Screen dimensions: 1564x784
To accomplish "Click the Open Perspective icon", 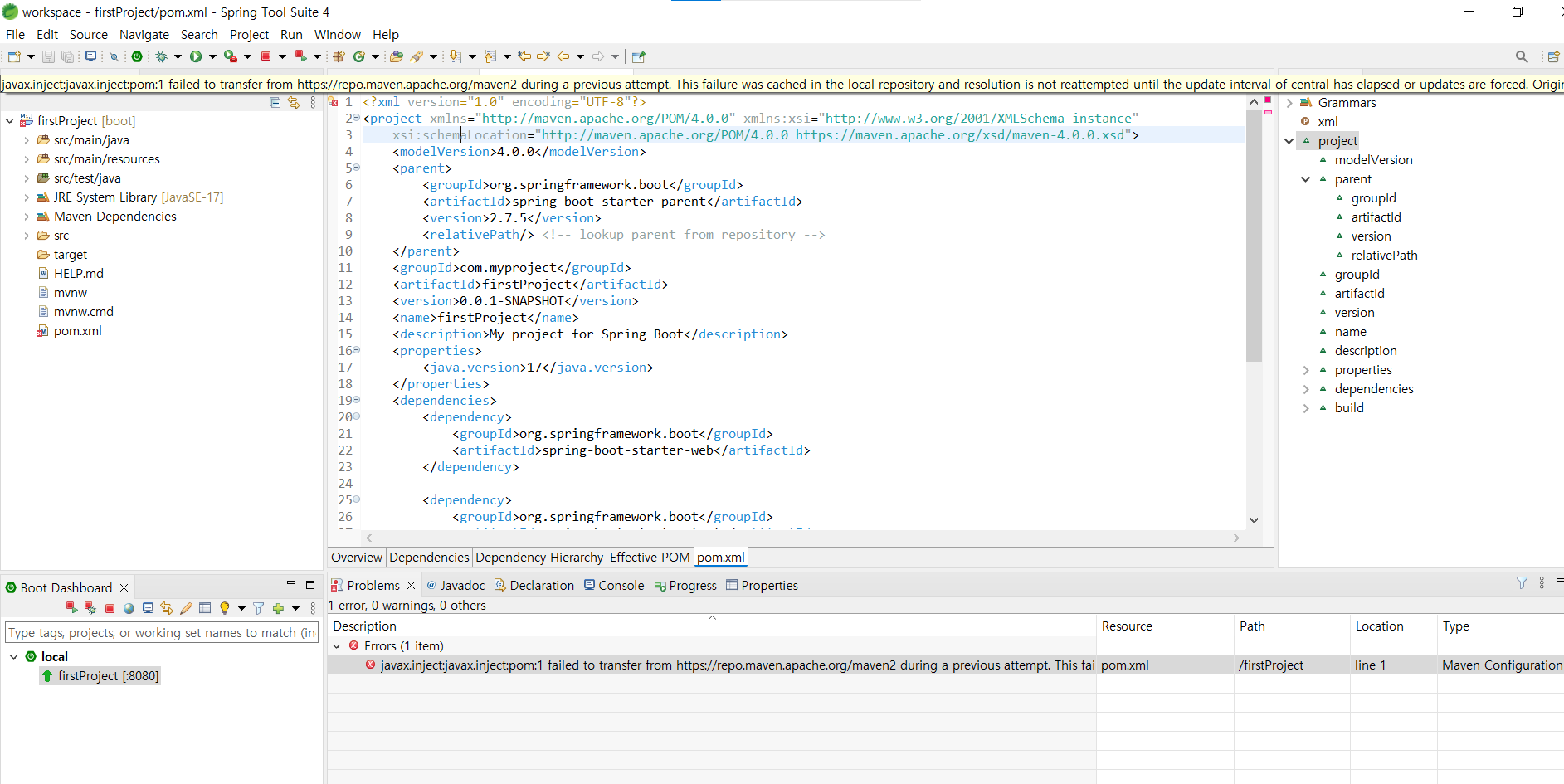I will point(1554,56).
